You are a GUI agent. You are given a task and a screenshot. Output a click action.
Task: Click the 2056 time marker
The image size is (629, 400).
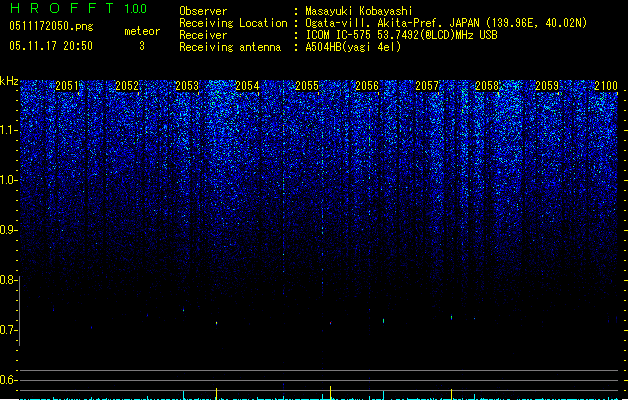point(367,86)
